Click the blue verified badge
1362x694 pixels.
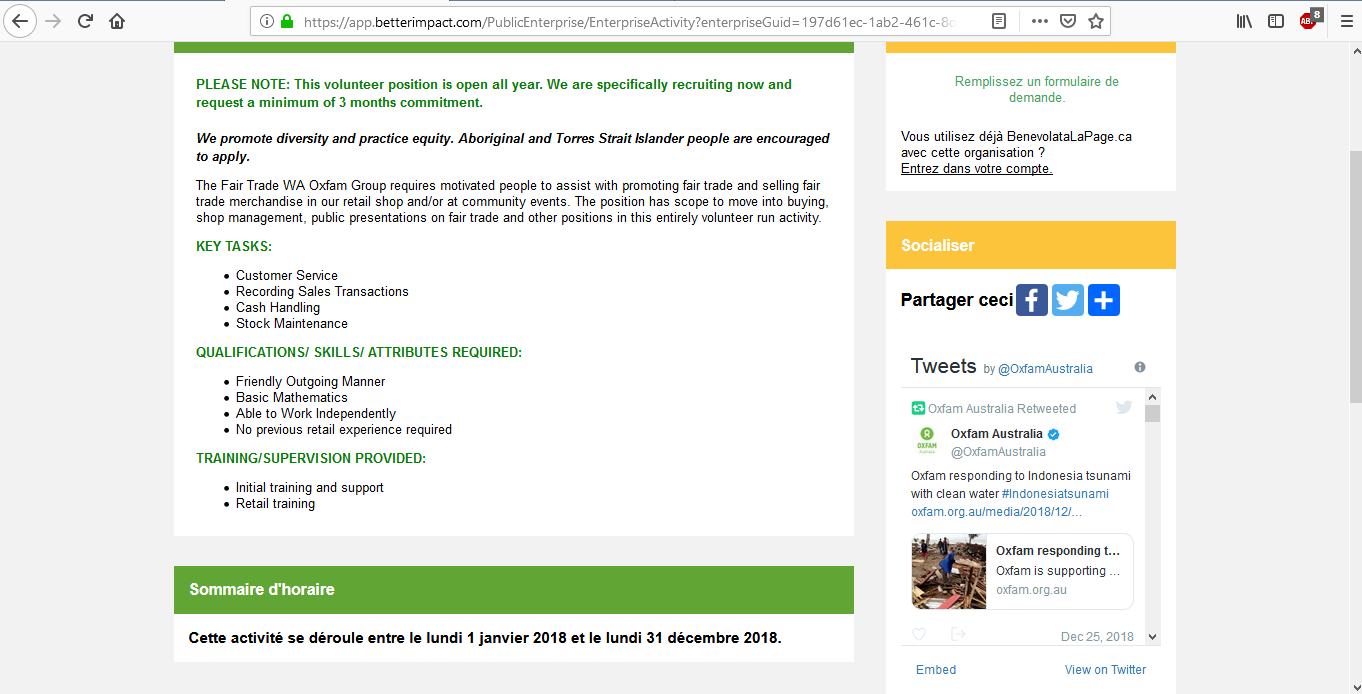tap(1053, 434)
